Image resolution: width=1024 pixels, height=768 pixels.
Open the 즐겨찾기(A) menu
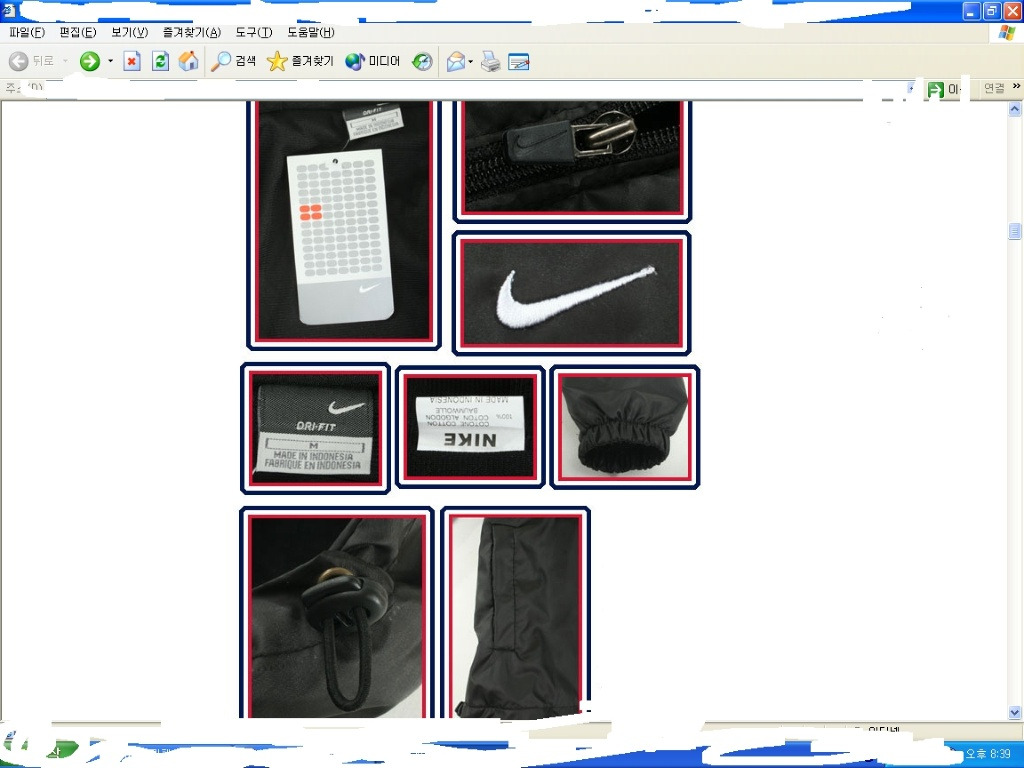point(192,32)
